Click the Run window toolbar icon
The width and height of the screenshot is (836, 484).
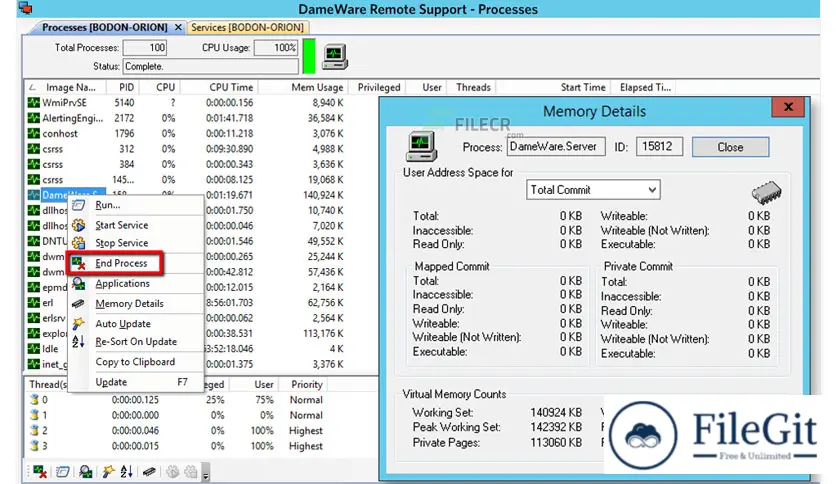click(x=62, y=471)
